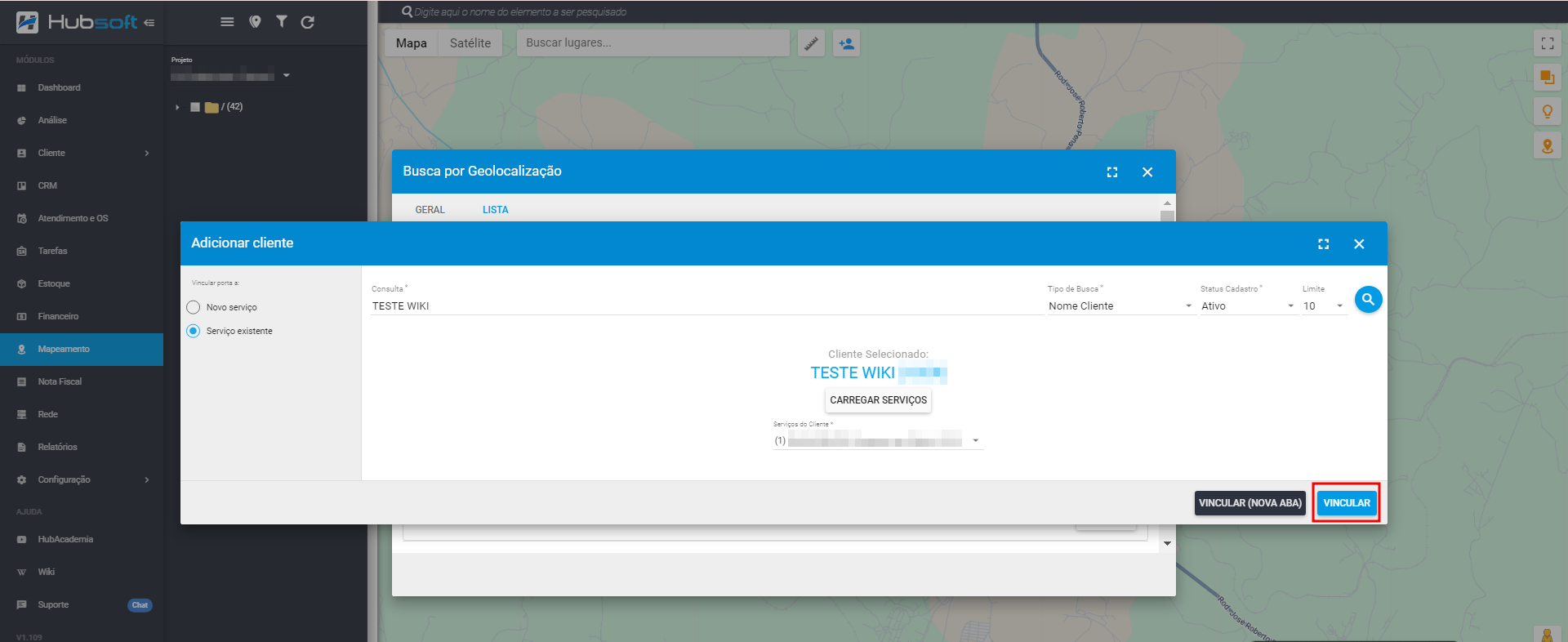Click the lightbulb icon on map

point(1547,112)
